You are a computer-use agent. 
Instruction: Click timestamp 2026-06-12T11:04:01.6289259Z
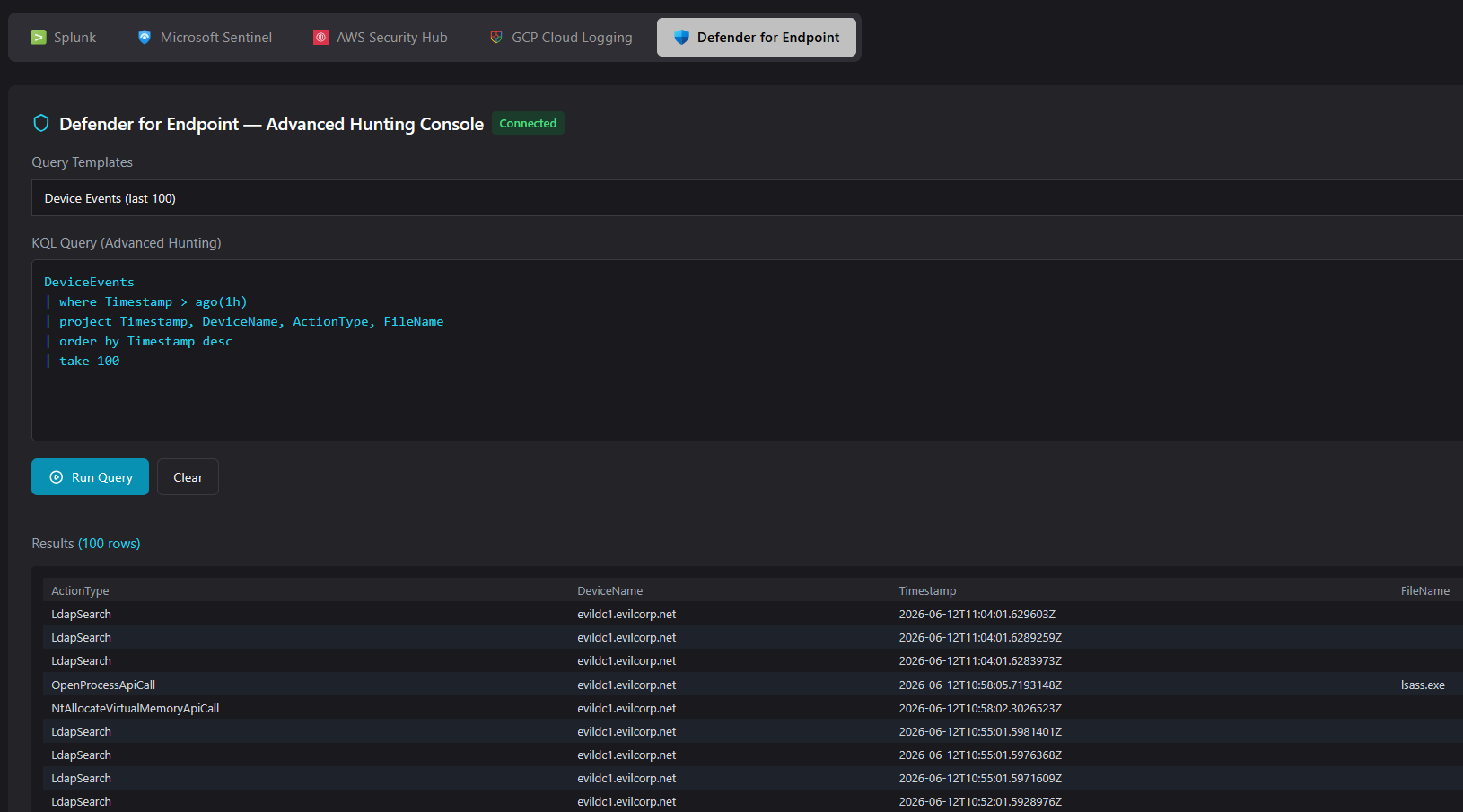pyautogui.click(x=980, y=638)
